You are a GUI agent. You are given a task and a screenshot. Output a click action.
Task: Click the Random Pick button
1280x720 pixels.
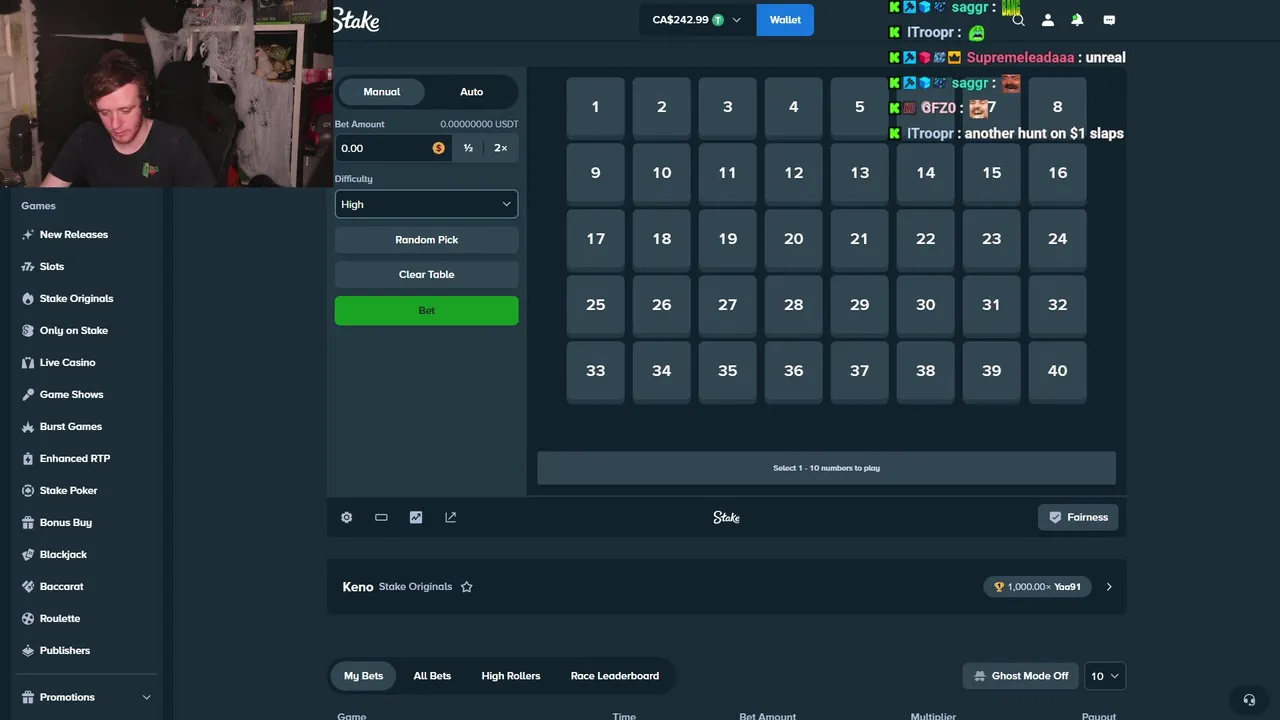pyautogui.click(x=427, y=240)
